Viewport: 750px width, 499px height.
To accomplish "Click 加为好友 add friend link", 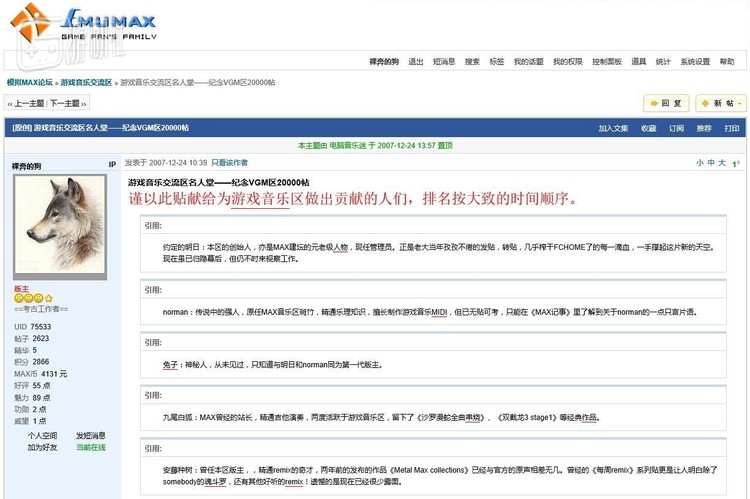I will click(42, 447).
